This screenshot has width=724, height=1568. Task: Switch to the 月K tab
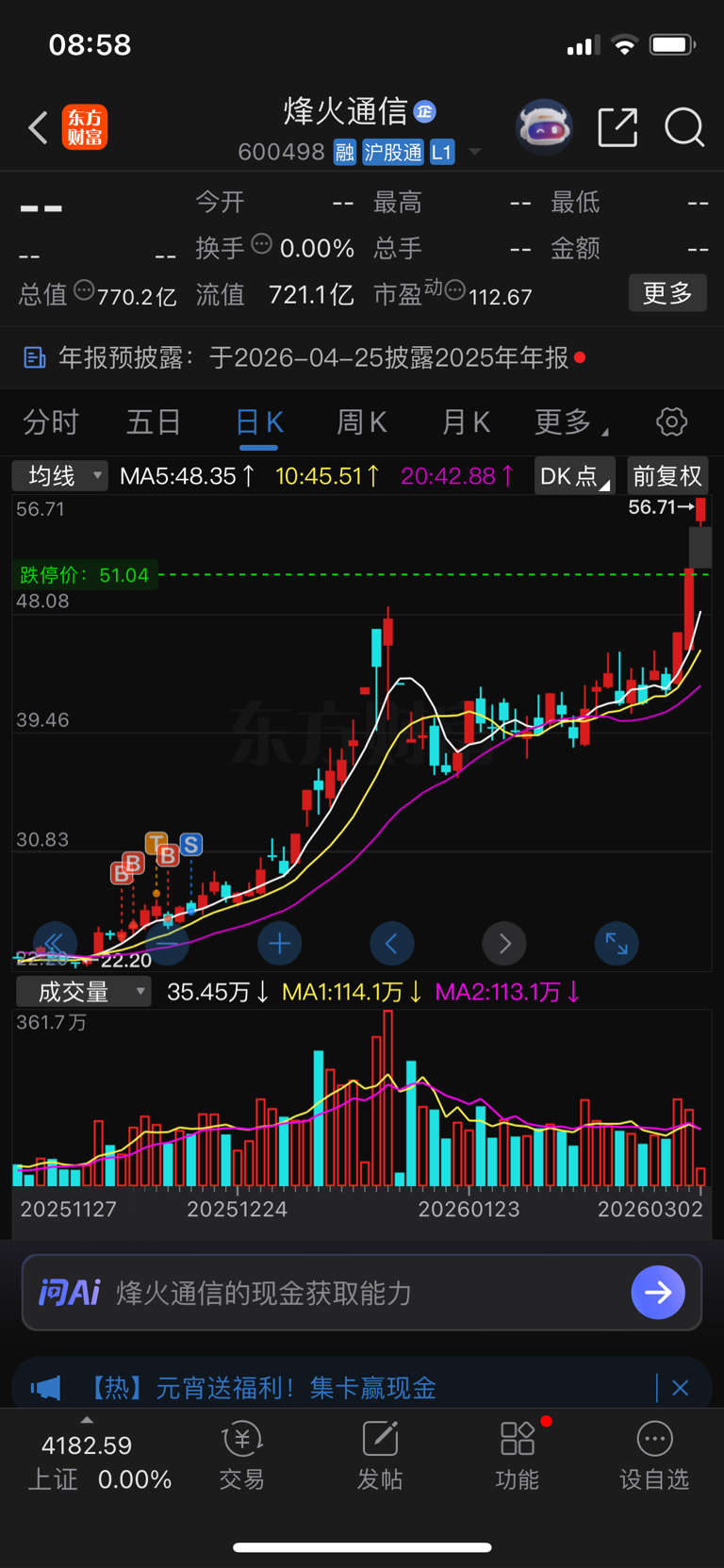click(466, 421)
